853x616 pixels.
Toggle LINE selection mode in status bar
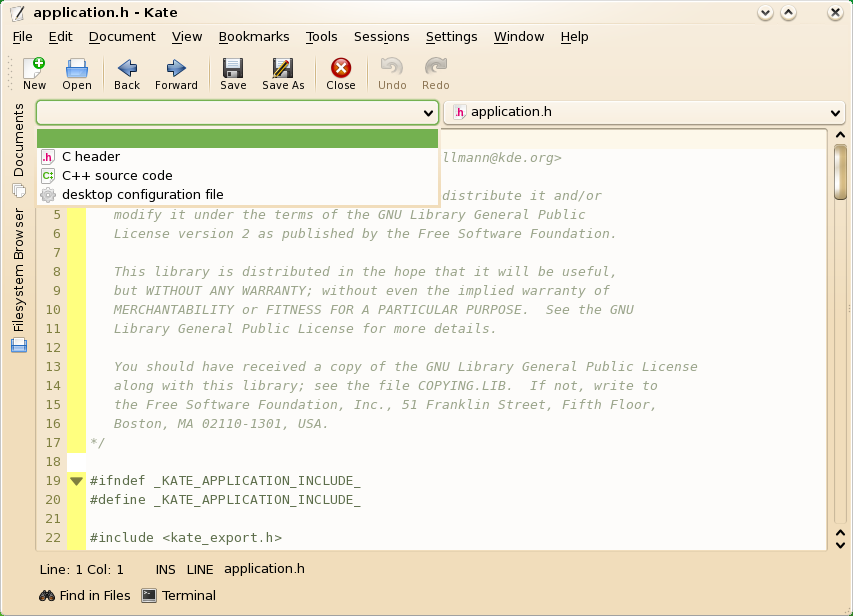coord(200,570)
